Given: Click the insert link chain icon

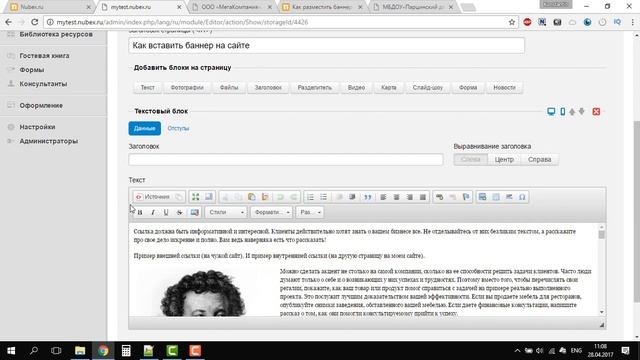Looking at the screenshot, I should [439, 197].
